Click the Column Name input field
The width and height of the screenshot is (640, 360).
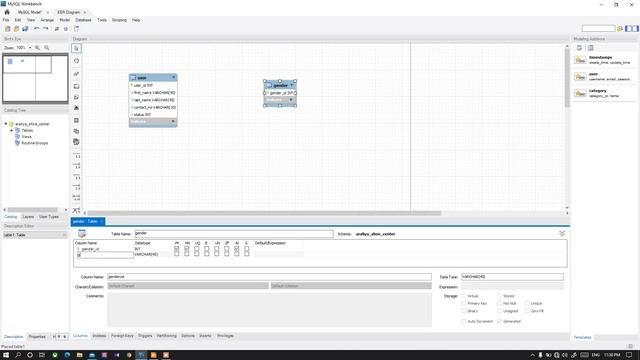269,277
